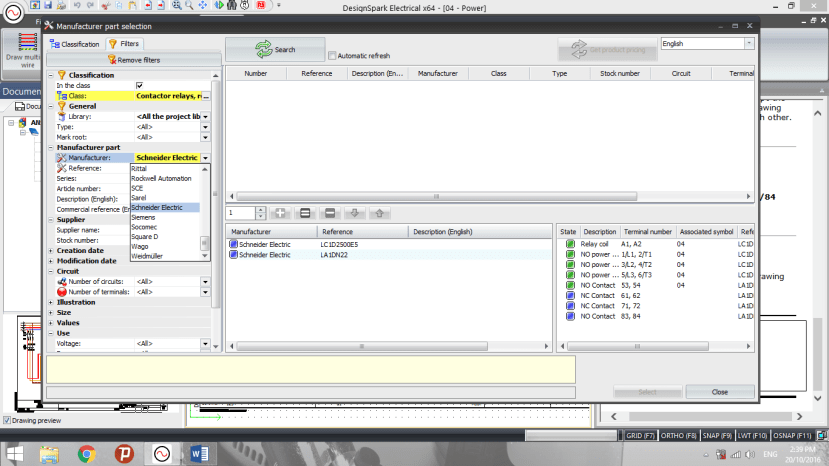Open Google Chrome from the taskbar
The image size is (829, 466).
pos(87,454)
